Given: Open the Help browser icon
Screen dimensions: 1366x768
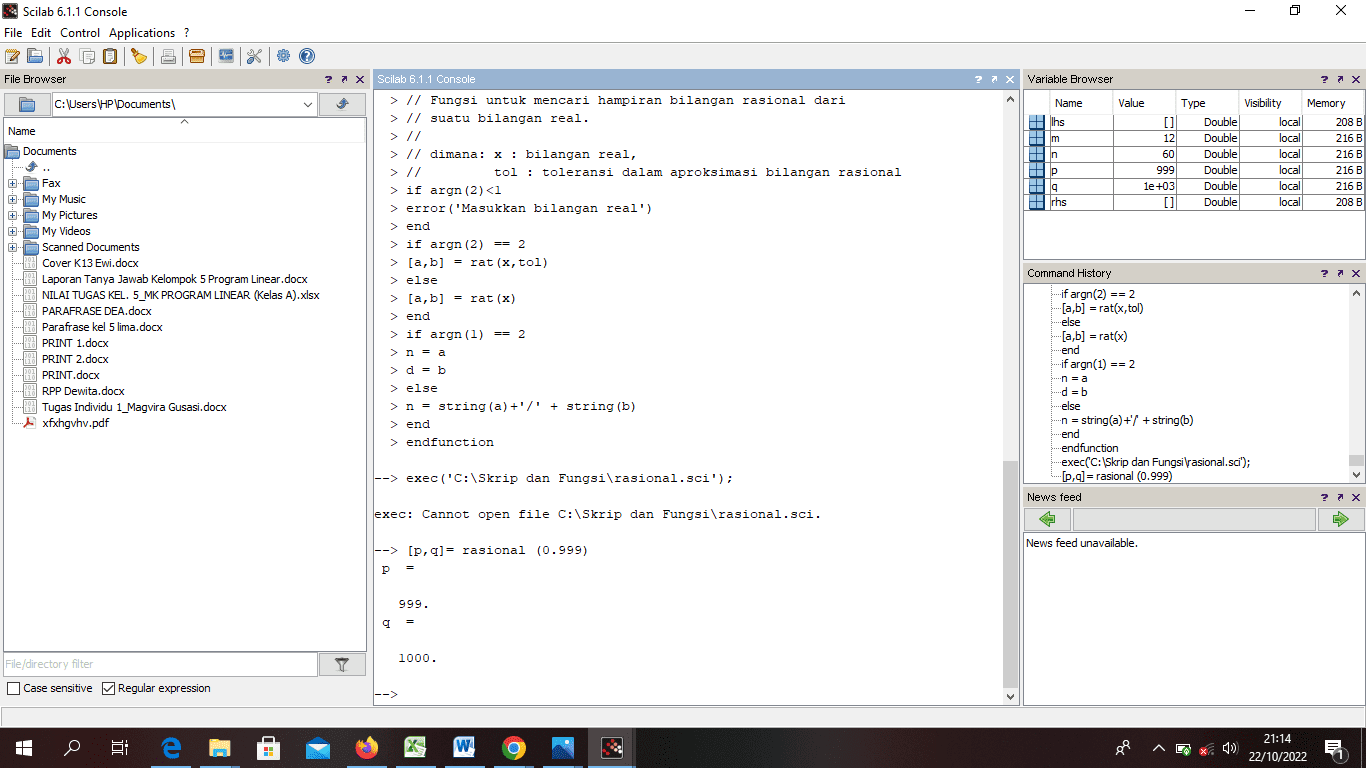Looking at the screenshot, I should click(x=307, y=56).
